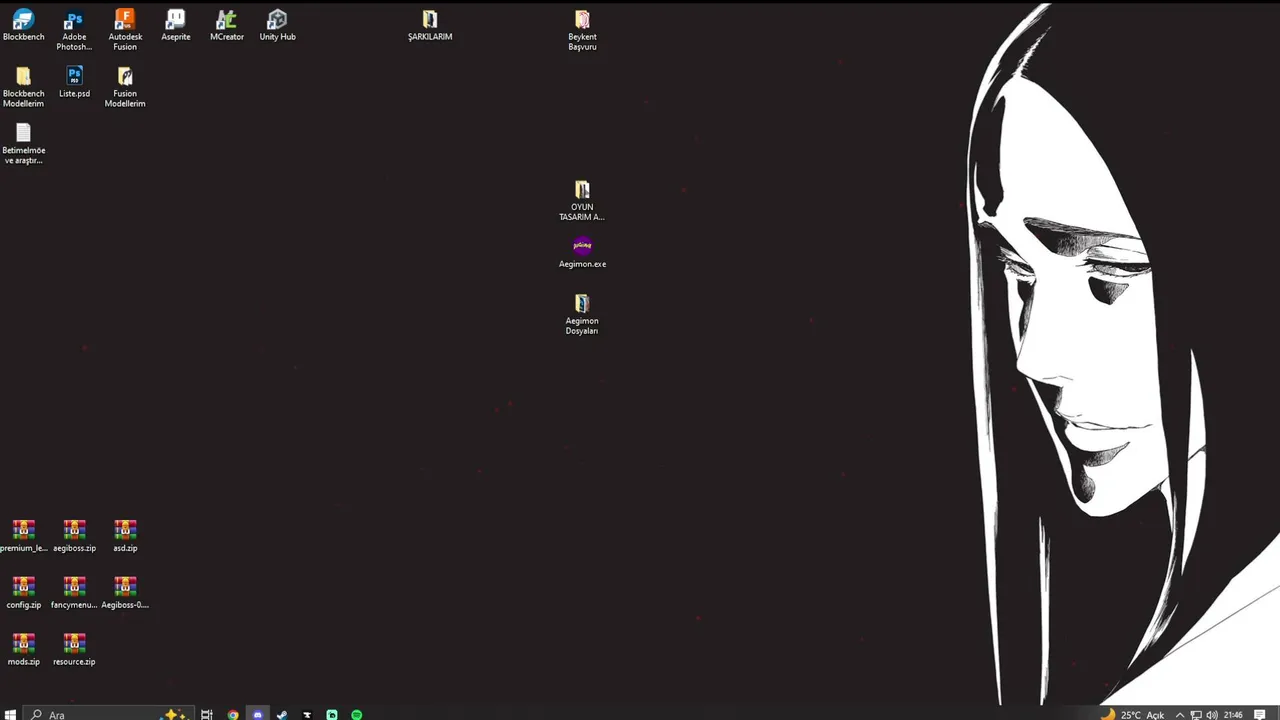Select the Beykent Başvuru folder
Screen dimensions: 1280x720
pos(582,31)
